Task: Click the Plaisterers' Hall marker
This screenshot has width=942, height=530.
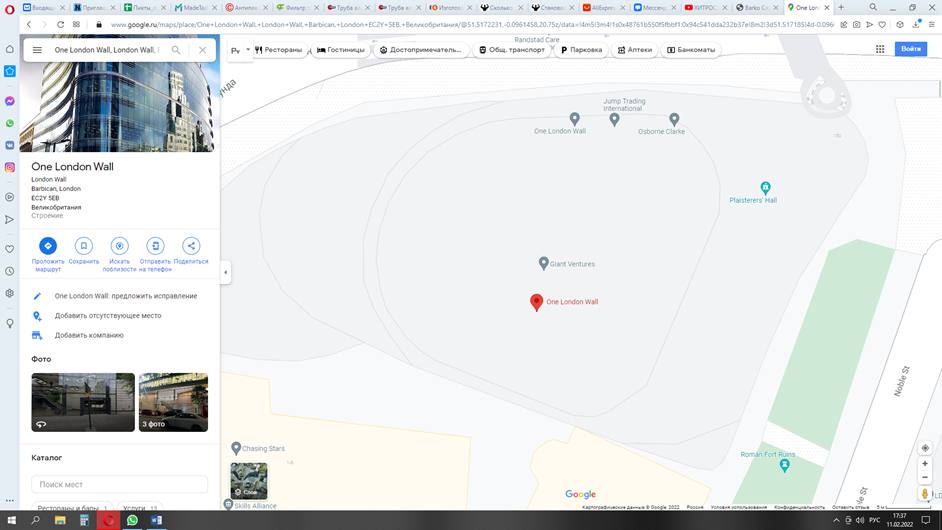Action: click(x=765, y=187)
